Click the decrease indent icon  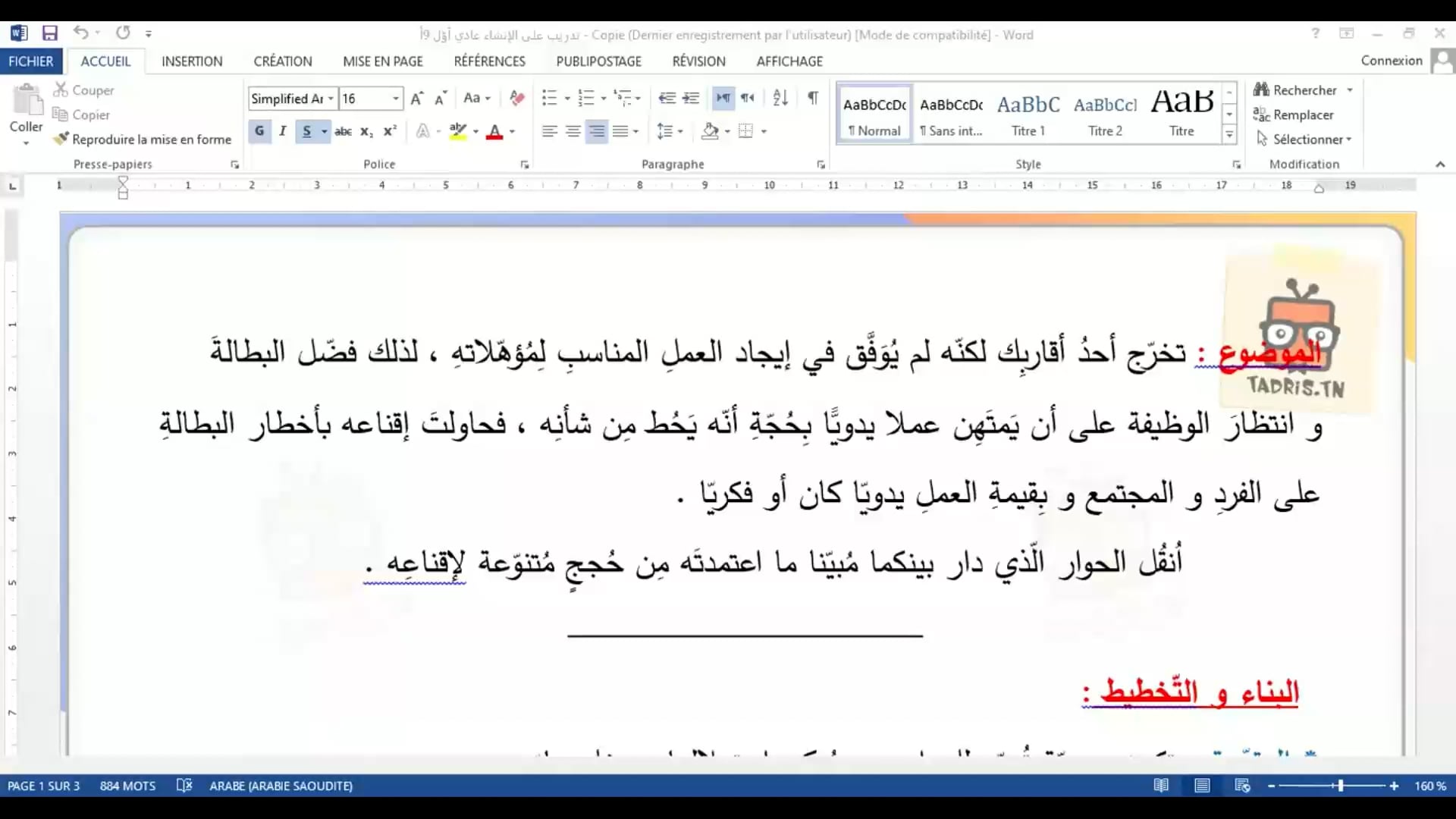tap(667, 98)
